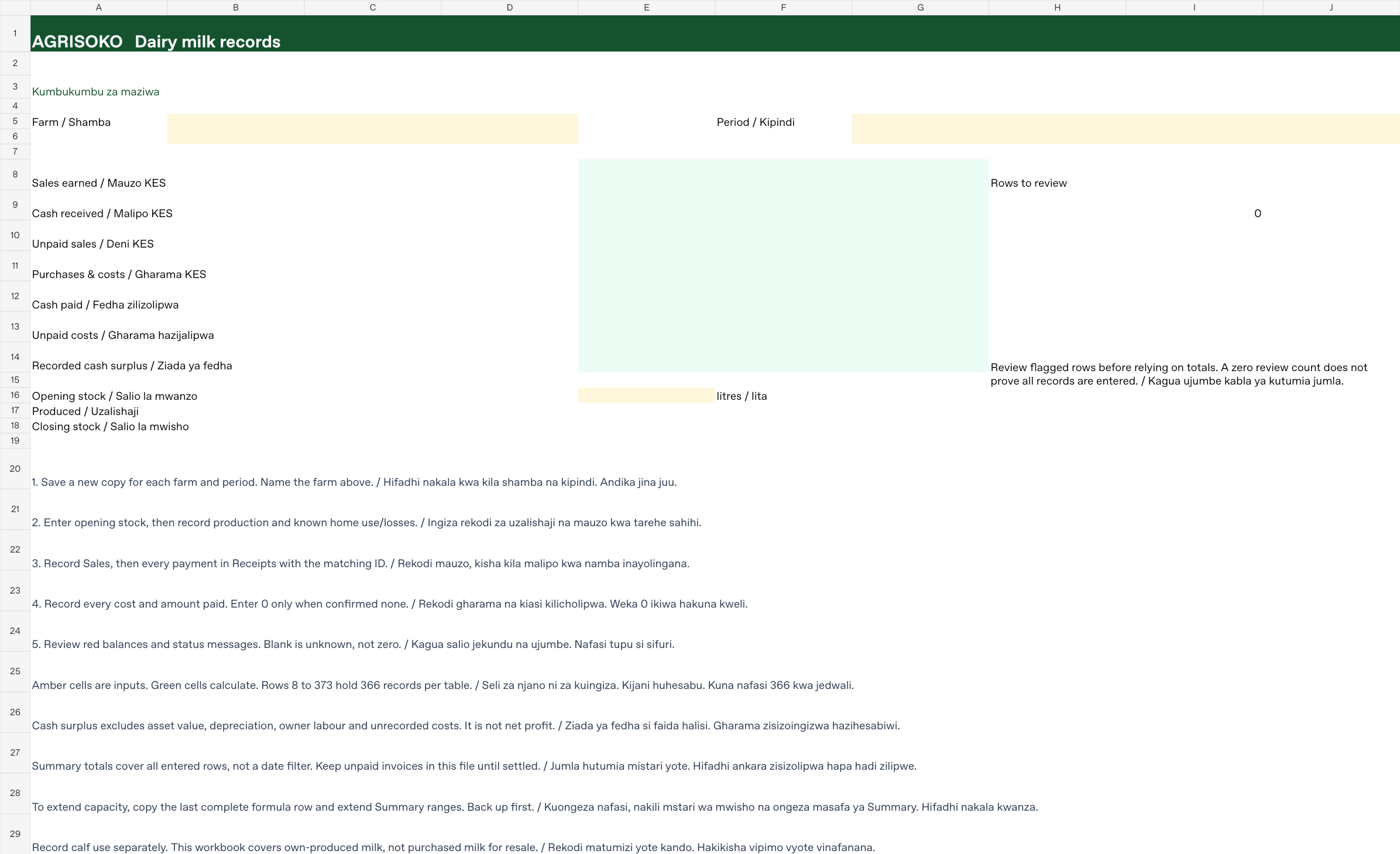Select column H header

(x=1057, y=8)
